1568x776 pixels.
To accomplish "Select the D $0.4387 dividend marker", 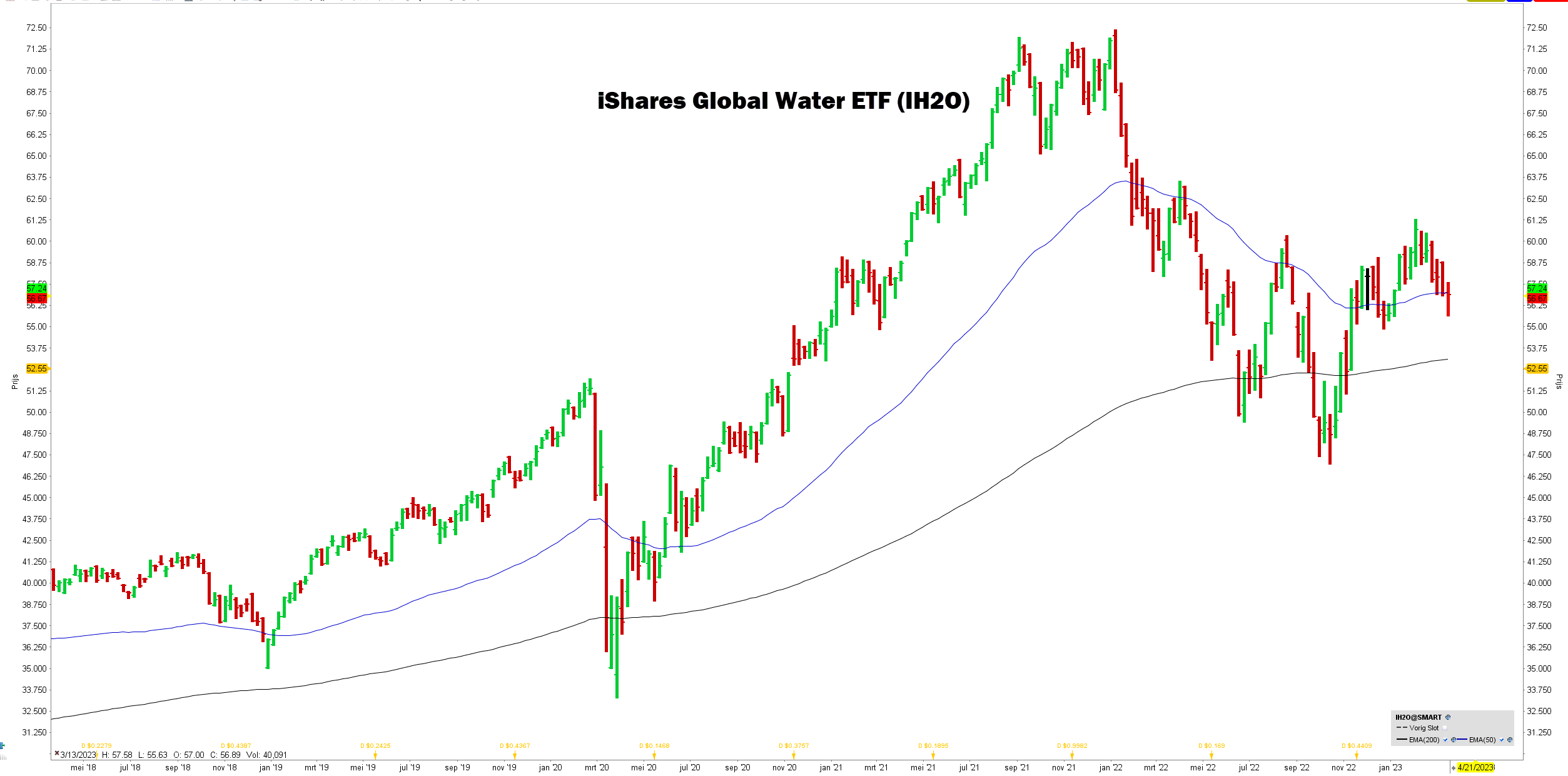I will point(236,746).
